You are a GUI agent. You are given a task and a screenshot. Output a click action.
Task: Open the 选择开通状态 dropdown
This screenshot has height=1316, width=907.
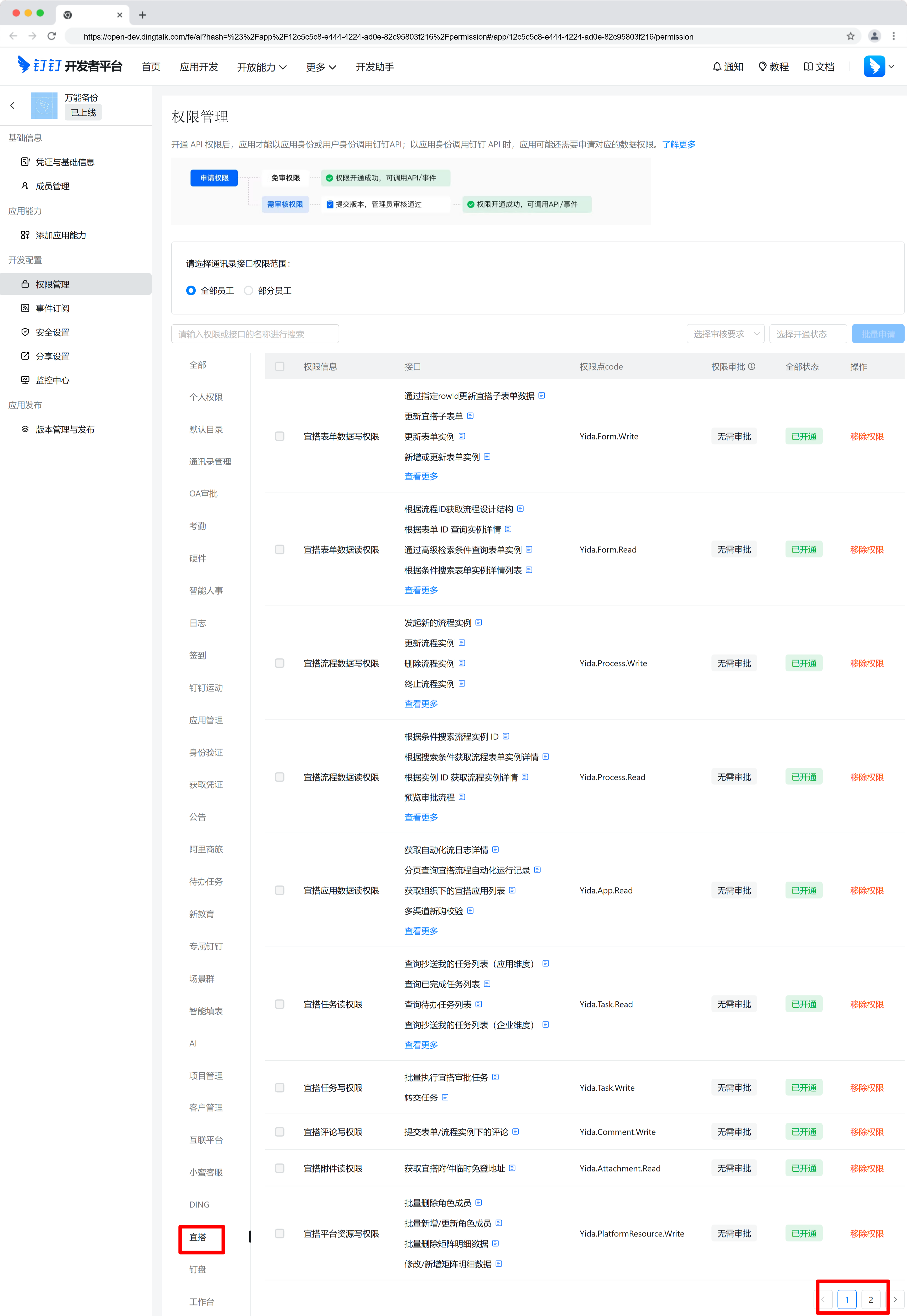pyautogui.click(x=808, y=334)
